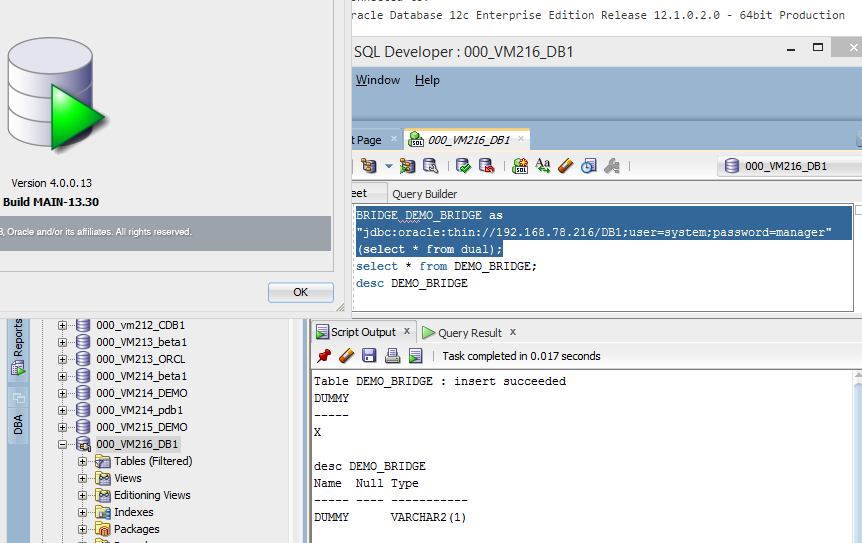Click the To Upper/Lower/InitCap icon

[x=543, y=166]
